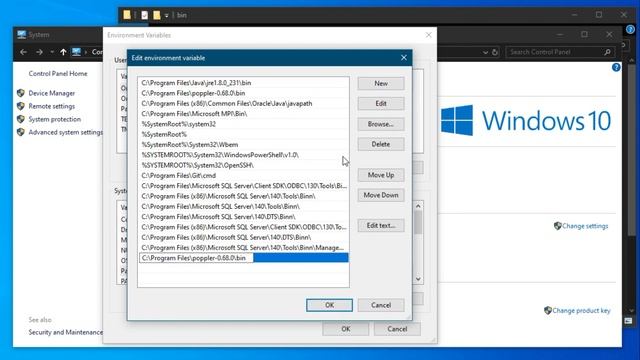This screenshot has height=360, width=640.
Task: Select the %SystemRoot%\System32\Wbem entry
Action: (243, 144)
